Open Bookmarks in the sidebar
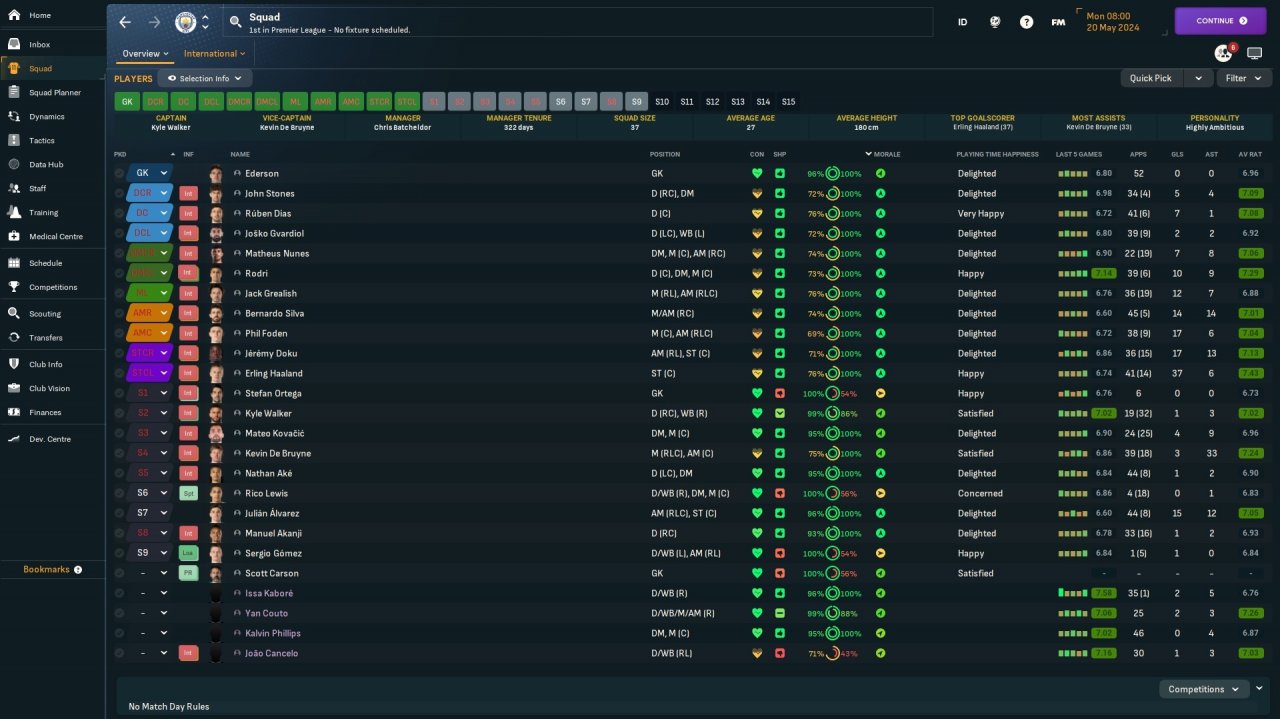The width and height of the screenshot is (1280, 719). [x=52, y=569]
